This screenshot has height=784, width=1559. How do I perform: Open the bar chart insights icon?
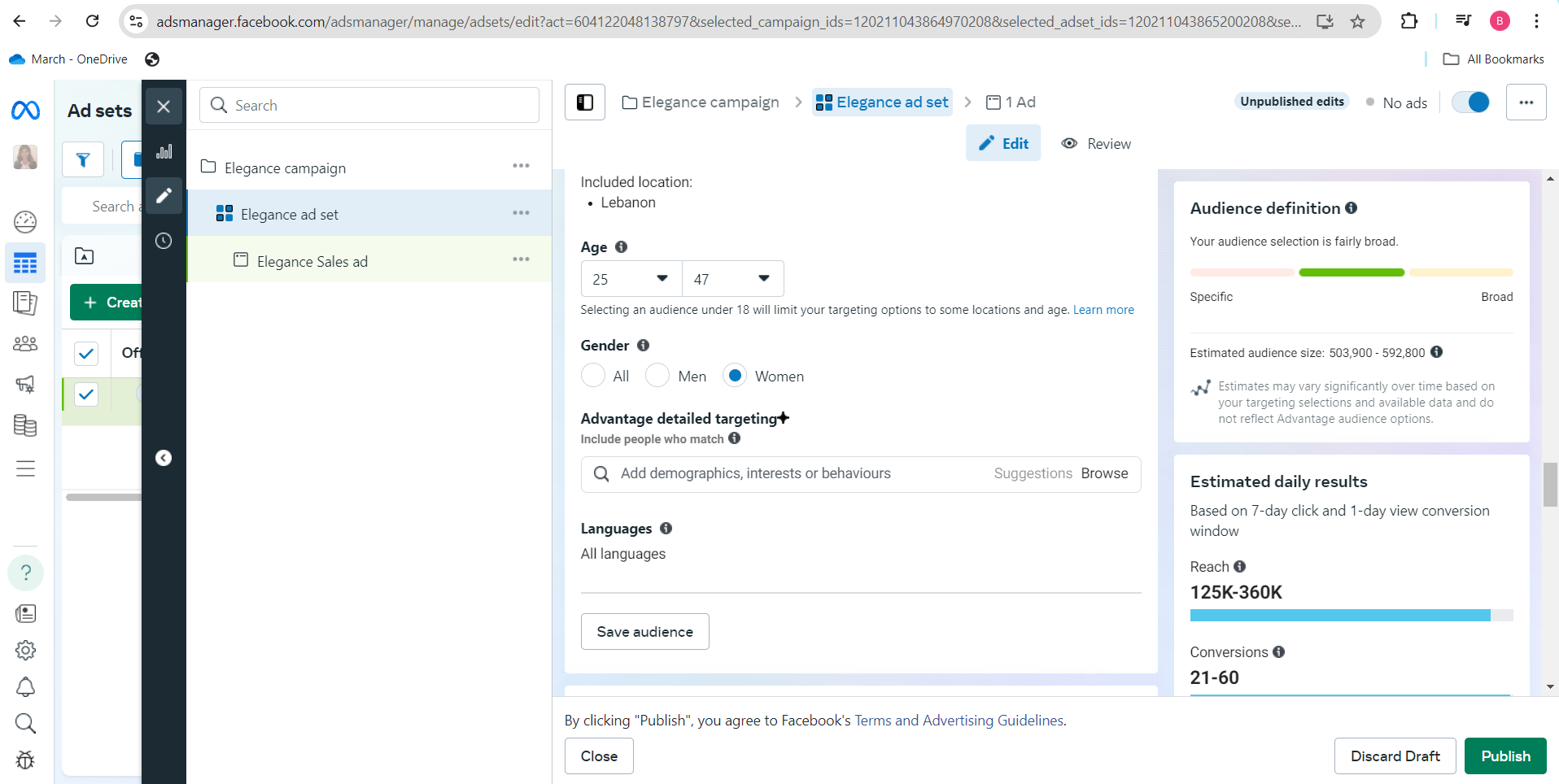coord(164,151)
